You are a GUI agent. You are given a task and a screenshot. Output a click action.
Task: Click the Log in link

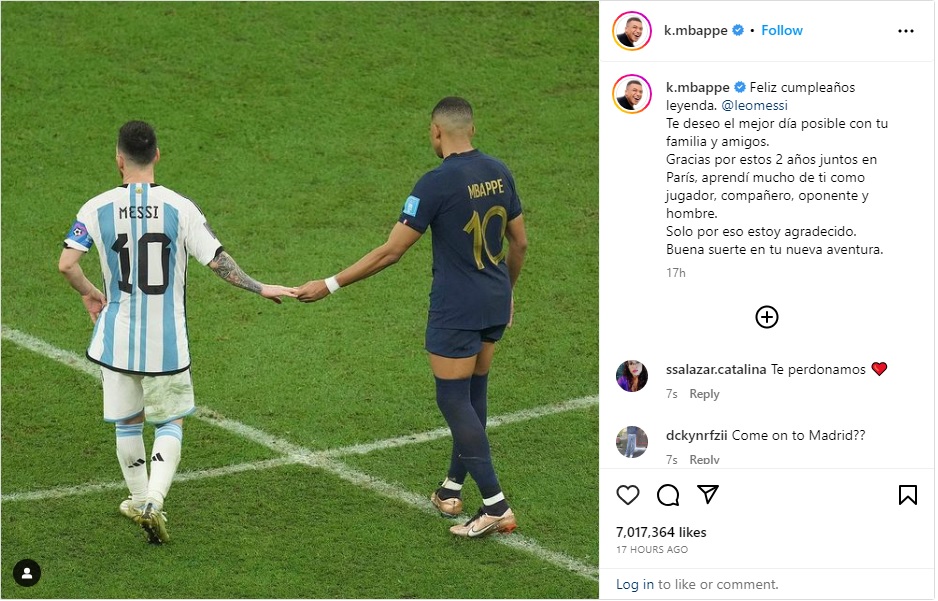point(635,585)
